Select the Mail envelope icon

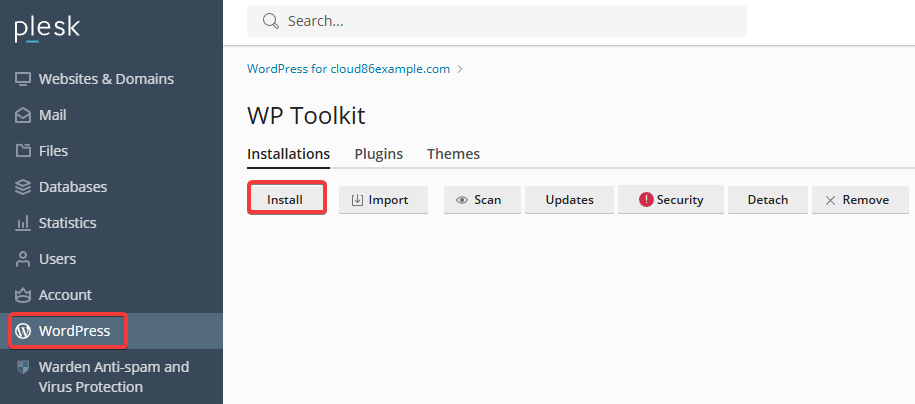click(x=23, y=115)
